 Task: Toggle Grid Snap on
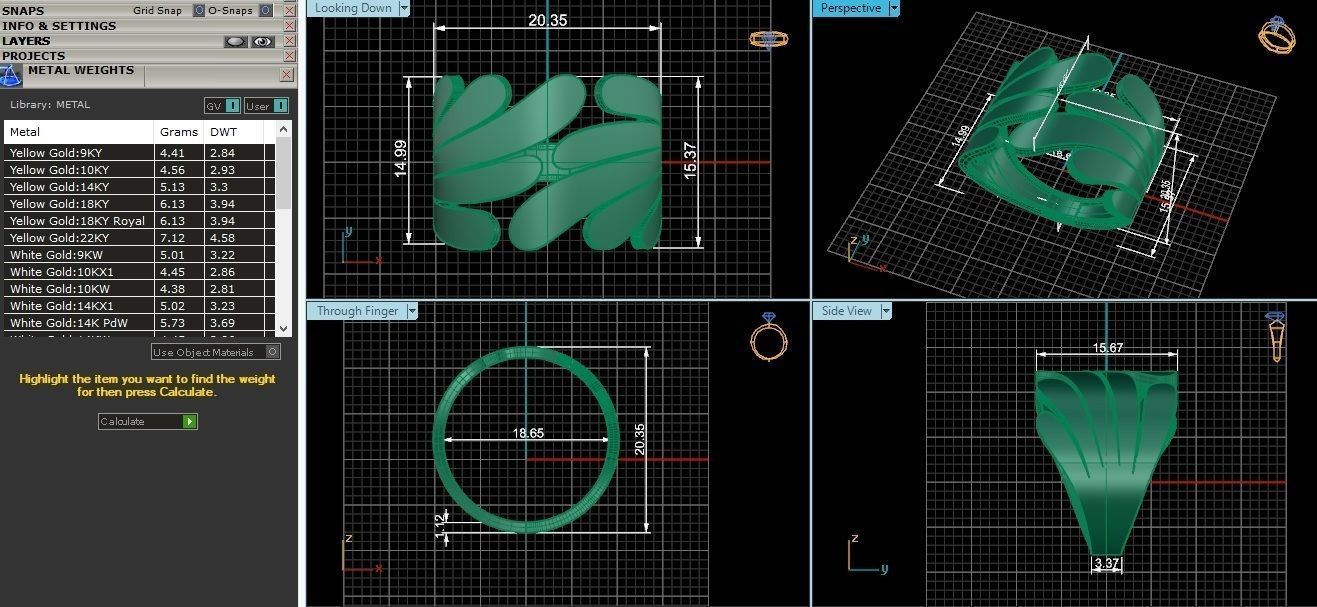[x=198, y=11]
